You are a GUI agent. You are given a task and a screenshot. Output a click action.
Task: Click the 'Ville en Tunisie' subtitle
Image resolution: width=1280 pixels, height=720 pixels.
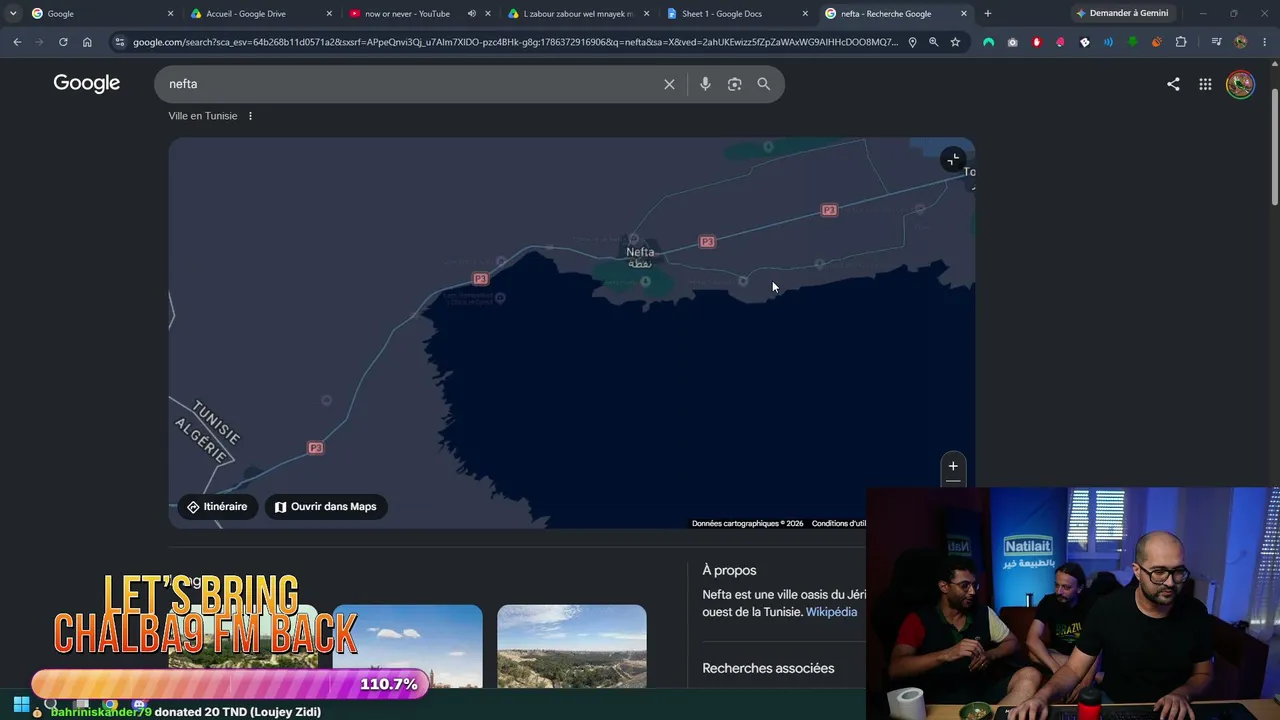point(203,116)
